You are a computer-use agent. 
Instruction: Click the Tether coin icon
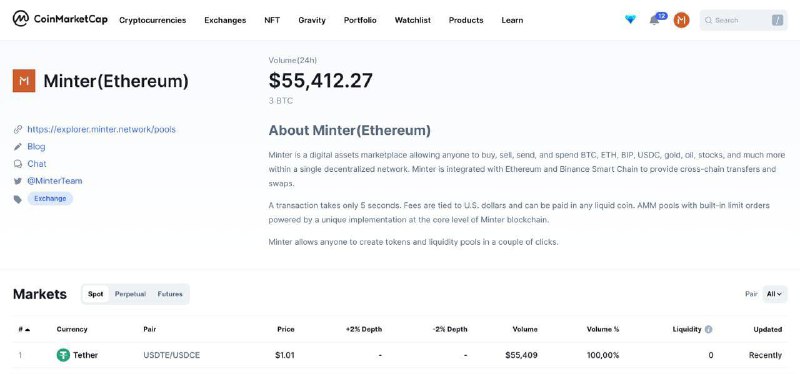pos(63,355)
